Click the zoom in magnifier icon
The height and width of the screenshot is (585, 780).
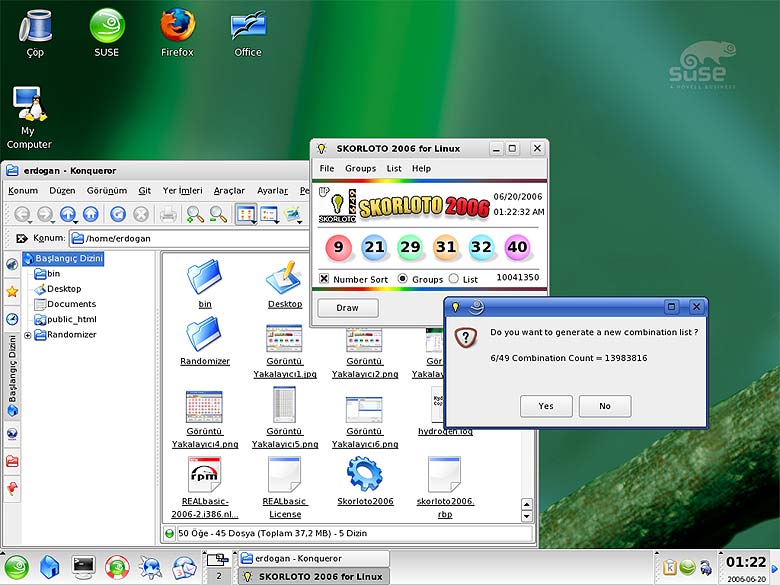pos(194,213)
